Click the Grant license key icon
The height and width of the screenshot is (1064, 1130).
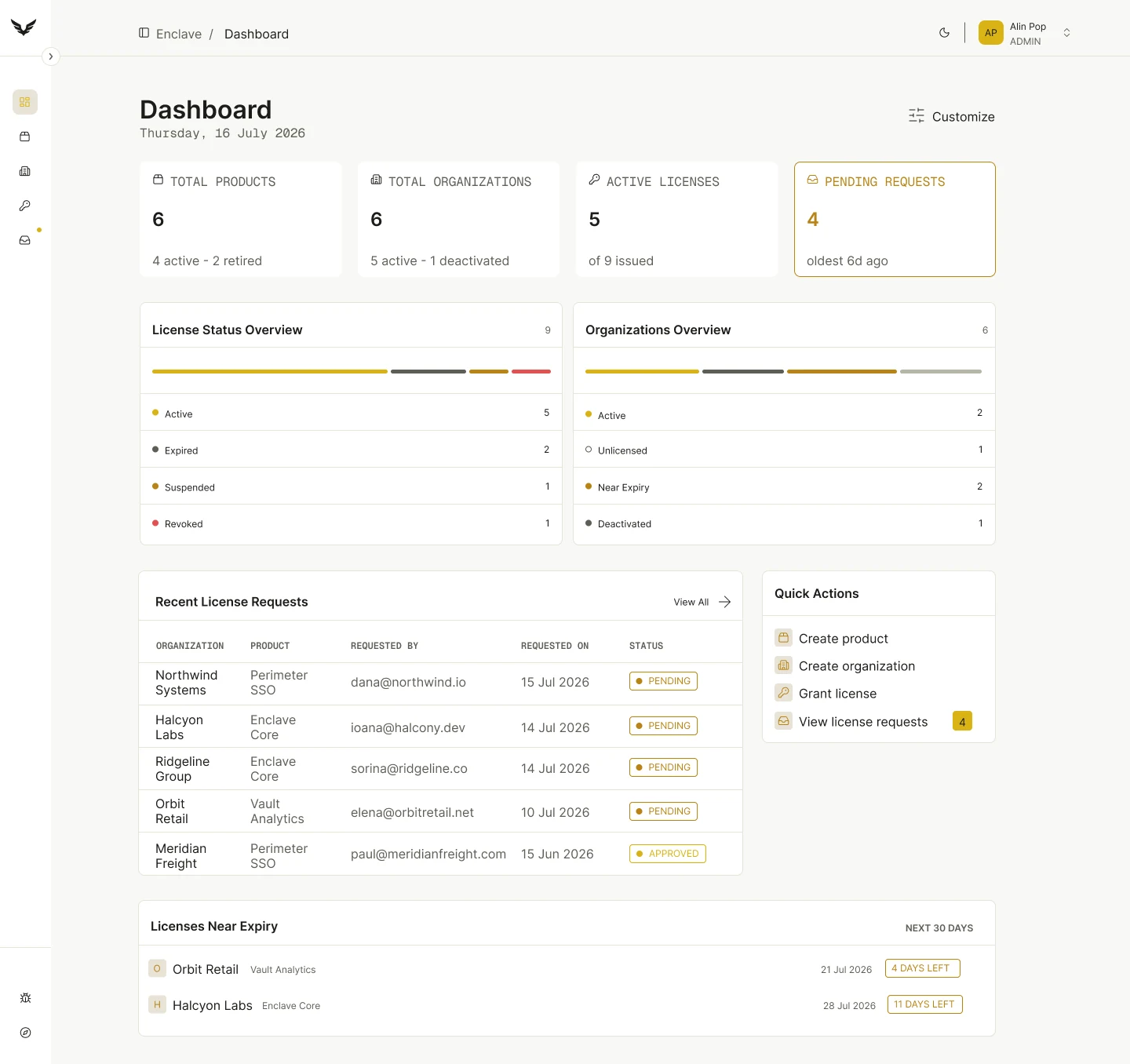click(x=783, y=693)
